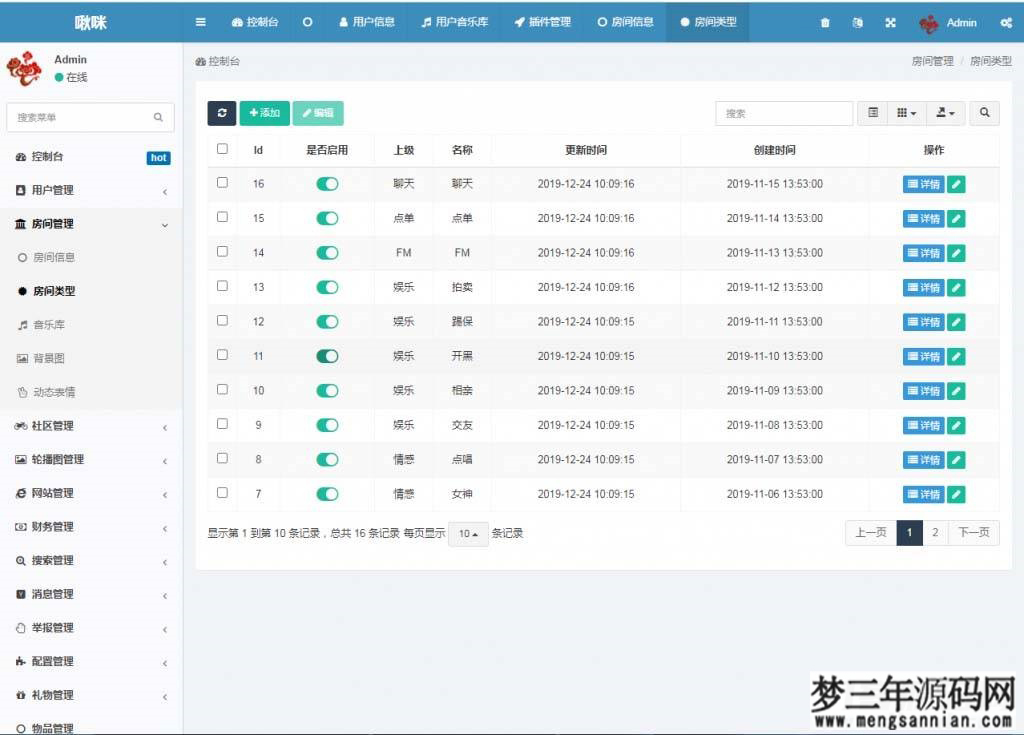Viewport: 1024px width, 735px height.
Task: Open the fullscreen toggle icon in the top bar
Action: (x=890, y=21)
